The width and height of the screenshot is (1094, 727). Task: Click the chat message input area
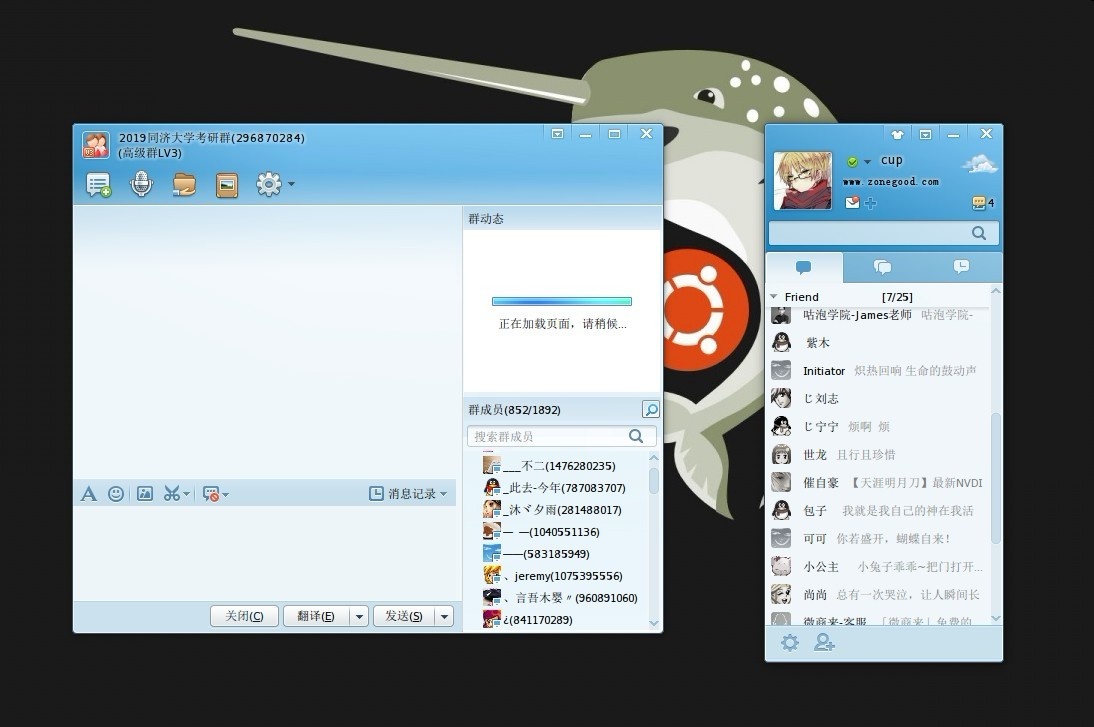[265, 553]
